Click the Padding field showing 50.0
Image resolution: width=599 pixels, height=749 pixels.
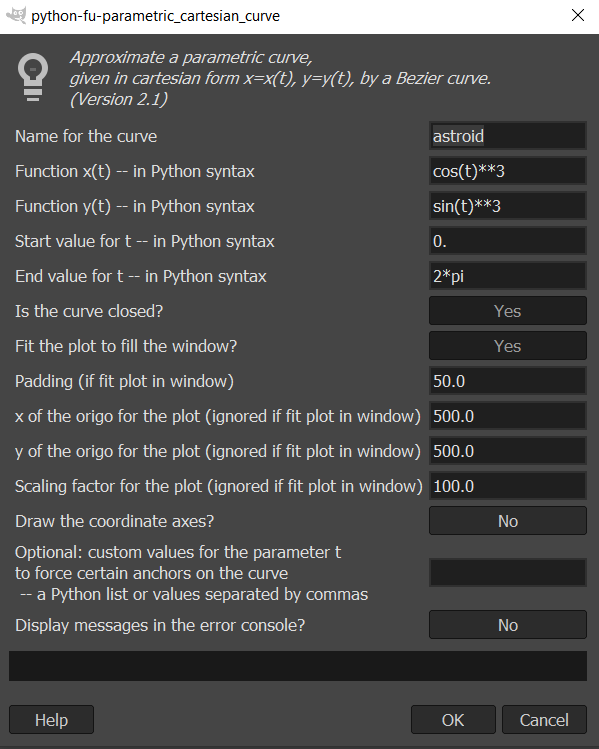[508, 381]
